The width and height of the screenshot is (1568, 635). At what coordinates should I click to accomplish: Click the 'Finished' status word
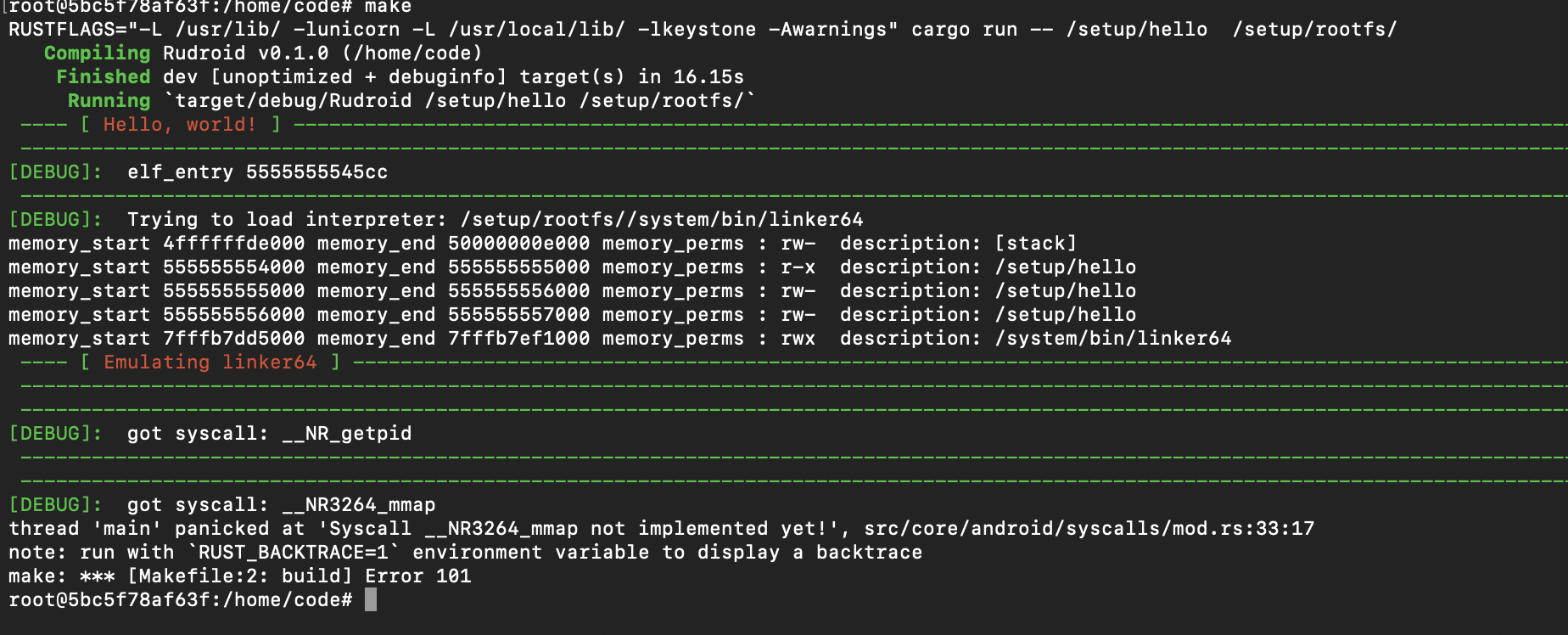103,76
